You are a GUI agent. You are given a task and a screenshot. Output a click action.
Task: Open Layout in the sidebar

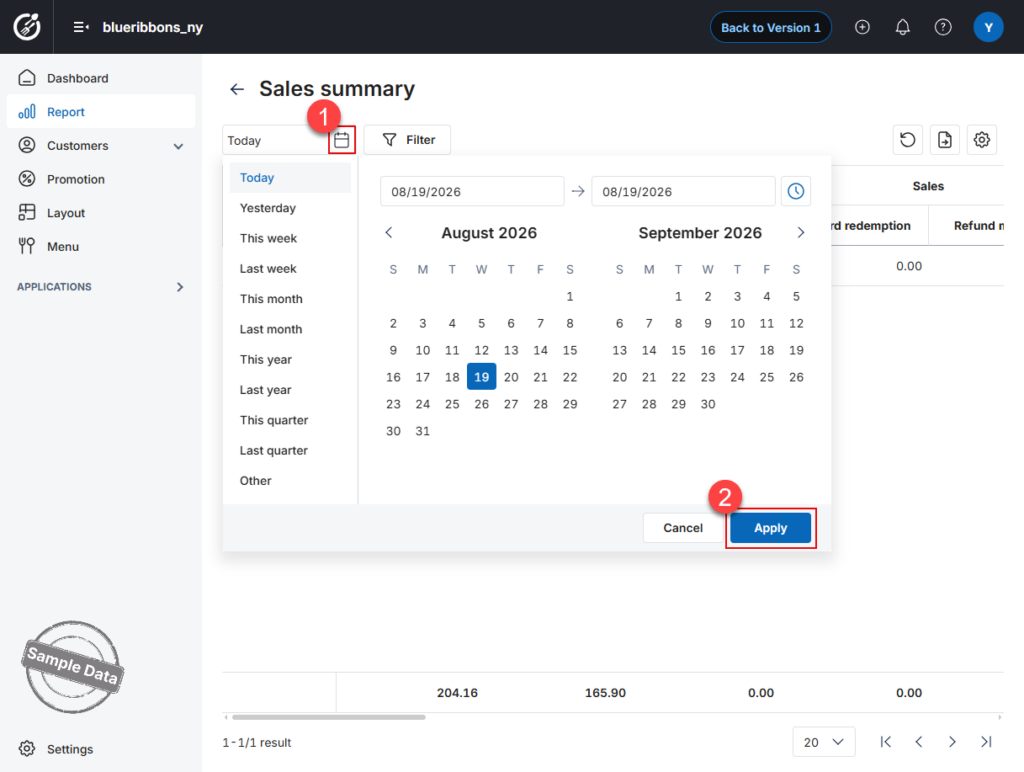tap(101, 213)
